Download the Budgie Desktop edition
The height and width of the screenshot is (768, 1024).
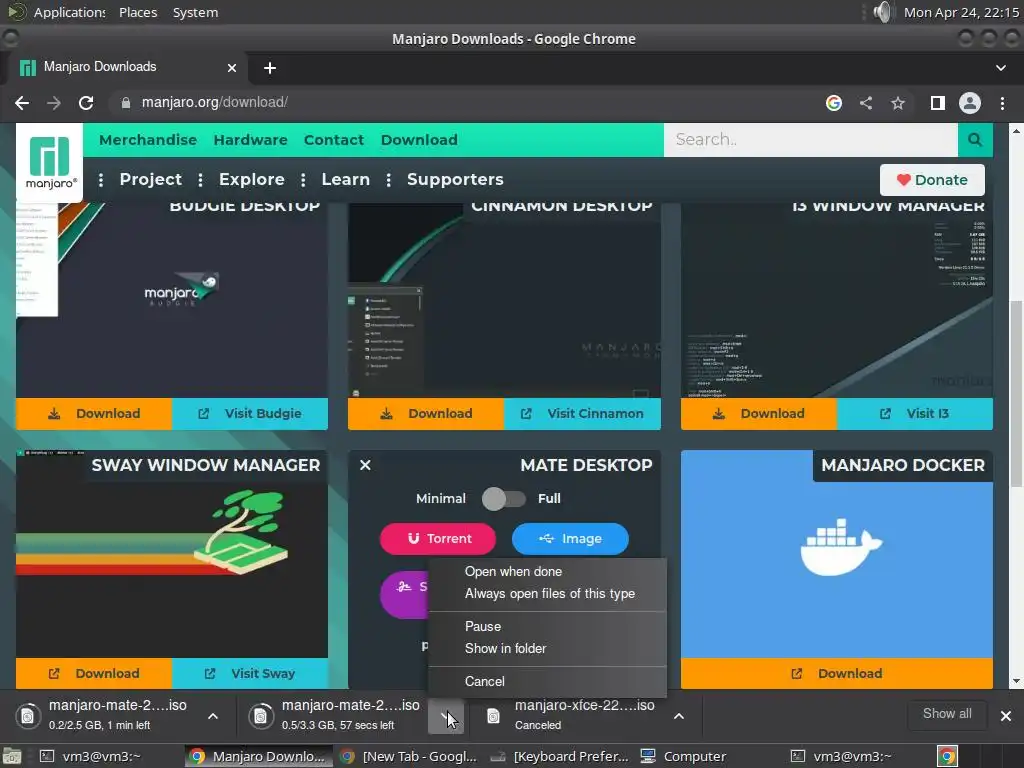click(x=94, y=414)
